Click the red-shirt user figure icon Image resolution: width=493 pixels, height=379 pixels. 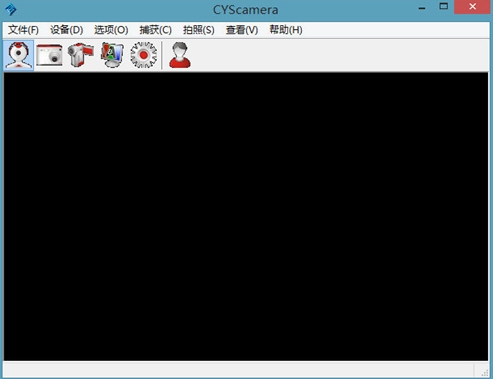coord(180,55)
